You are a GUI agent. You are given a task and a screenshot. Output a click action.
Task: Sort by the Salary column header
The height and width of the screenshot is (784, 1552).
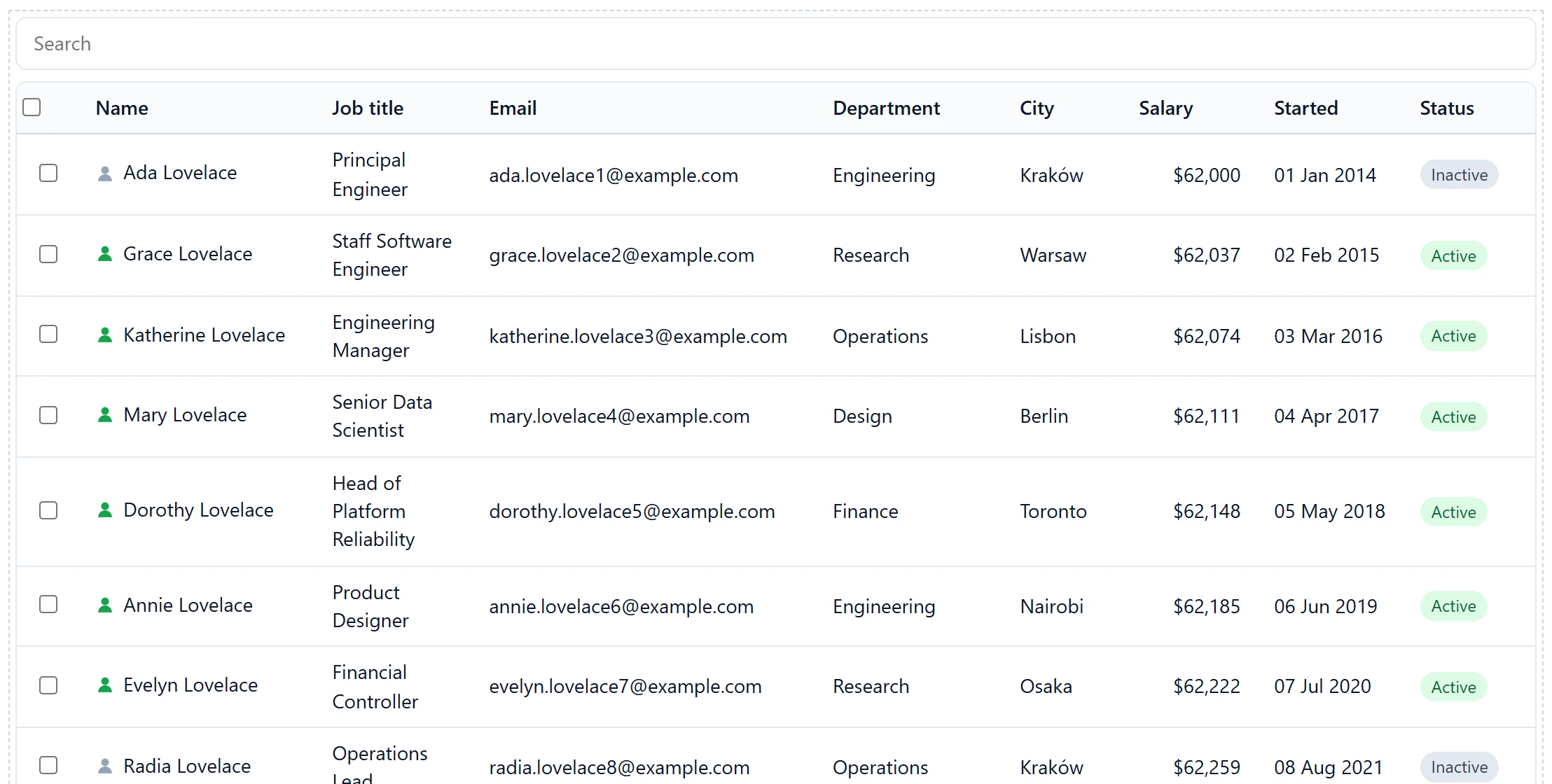pos(1165,108)
